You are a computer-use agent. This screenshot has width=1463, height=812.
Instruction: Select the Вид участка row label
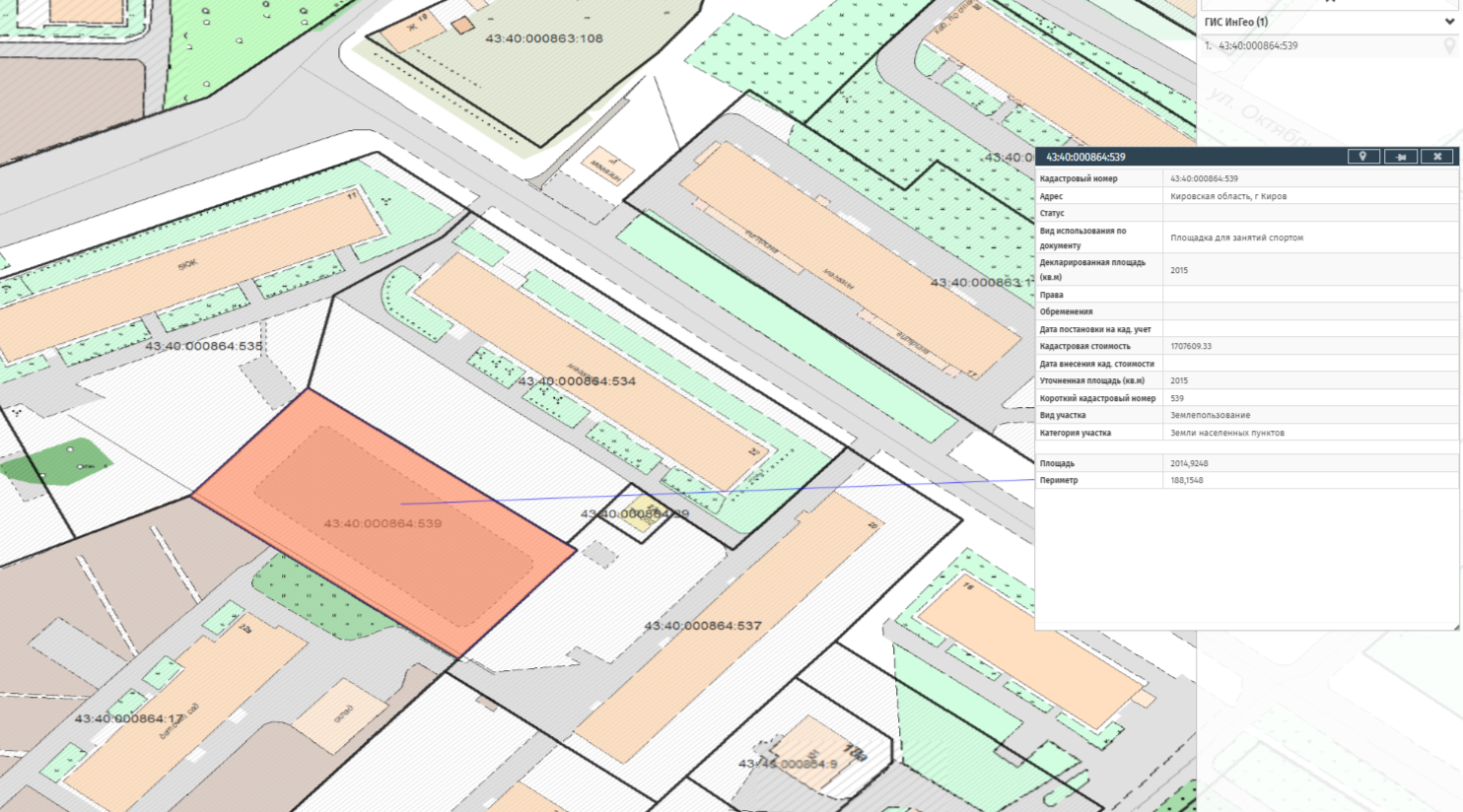pyautogui.click(x=1062, y=415)
